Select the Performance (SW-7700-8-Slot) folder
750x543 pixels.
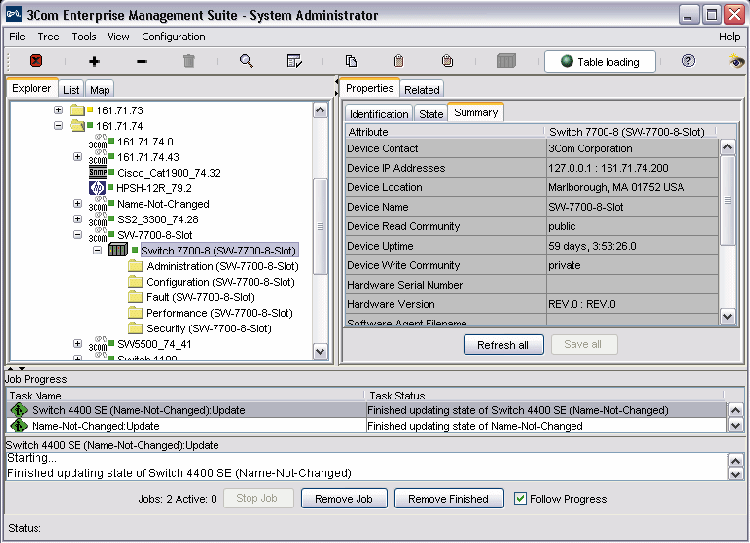click(211, 313)
